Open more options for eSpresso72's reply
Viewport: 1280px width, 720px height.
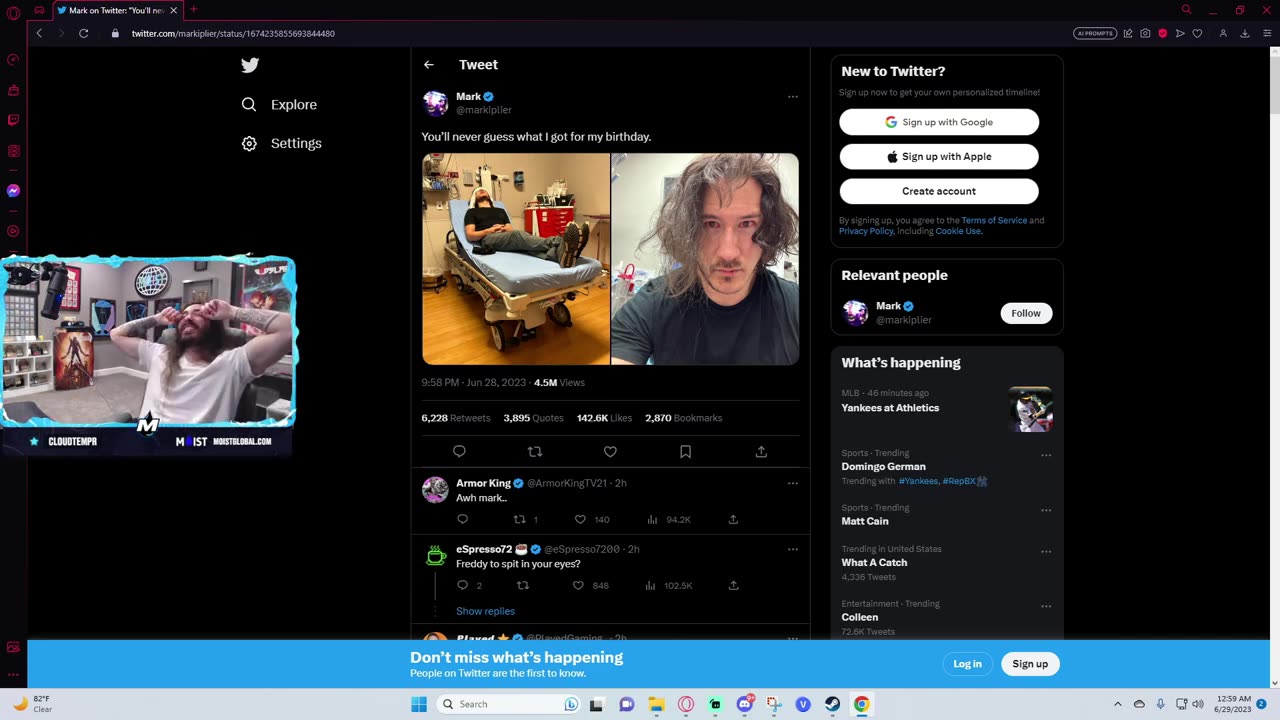click(793, 549)
